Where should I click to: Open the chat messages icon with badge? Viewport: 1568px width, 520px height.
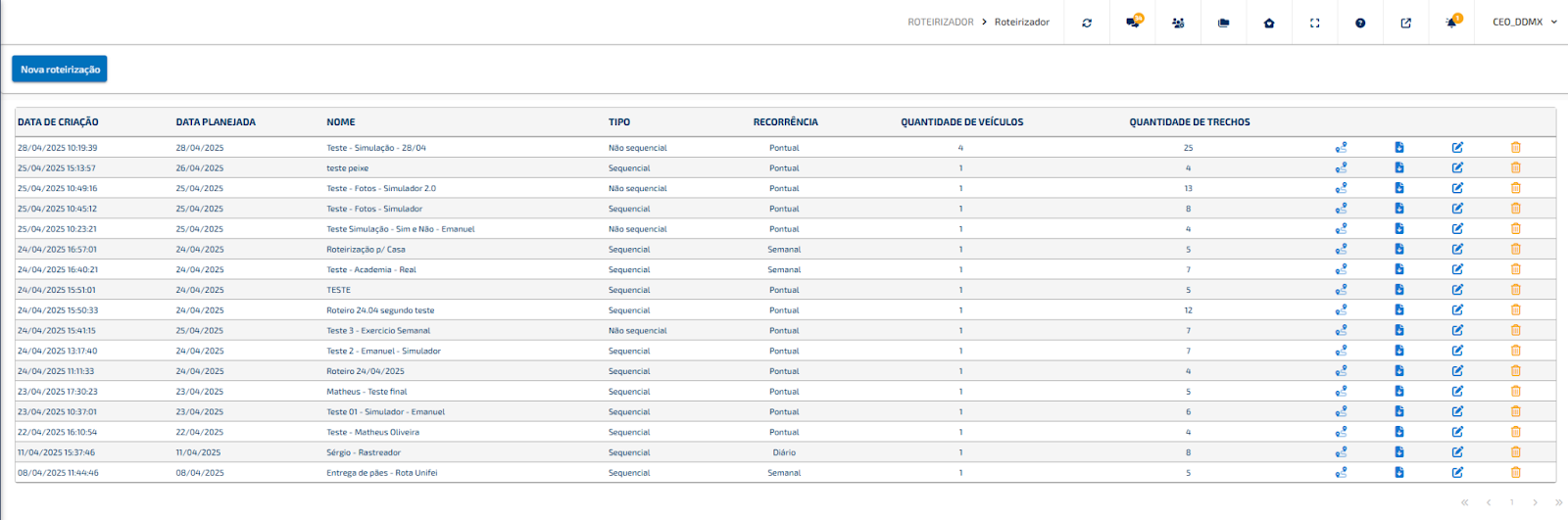coord(1134,22)
